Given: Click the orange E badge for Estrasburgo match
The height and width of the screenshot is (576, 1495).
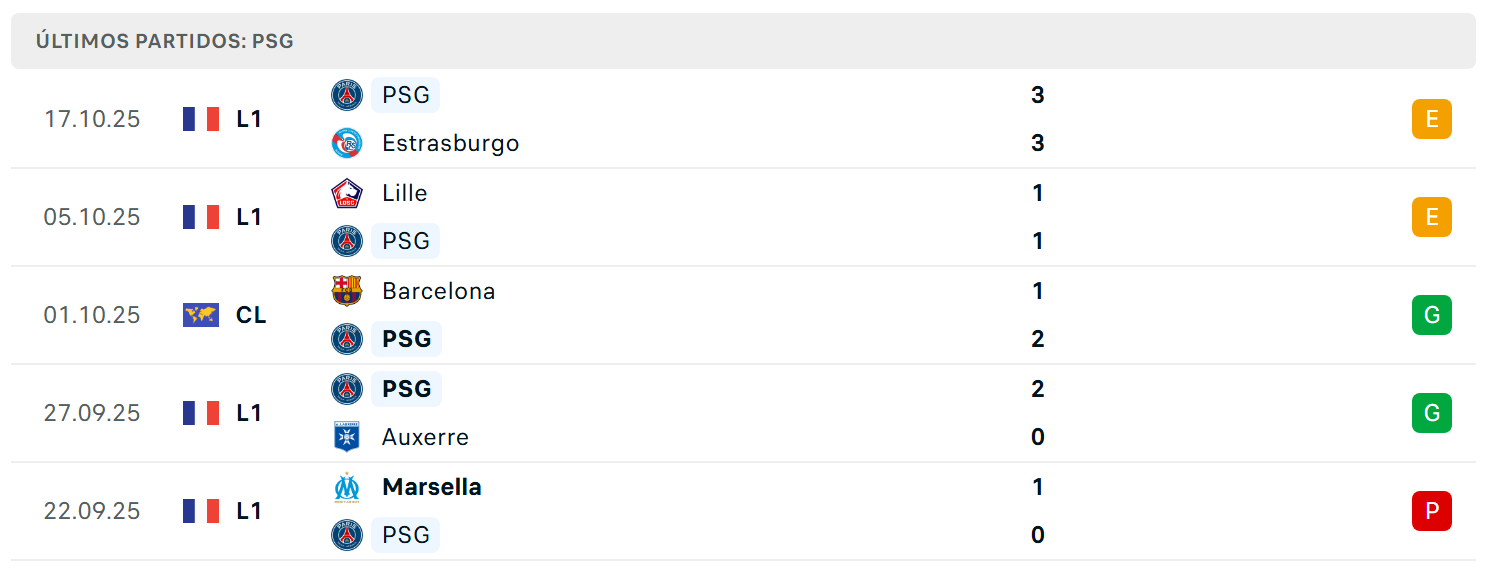Looking at the screenshot, I should (1432, 119).
